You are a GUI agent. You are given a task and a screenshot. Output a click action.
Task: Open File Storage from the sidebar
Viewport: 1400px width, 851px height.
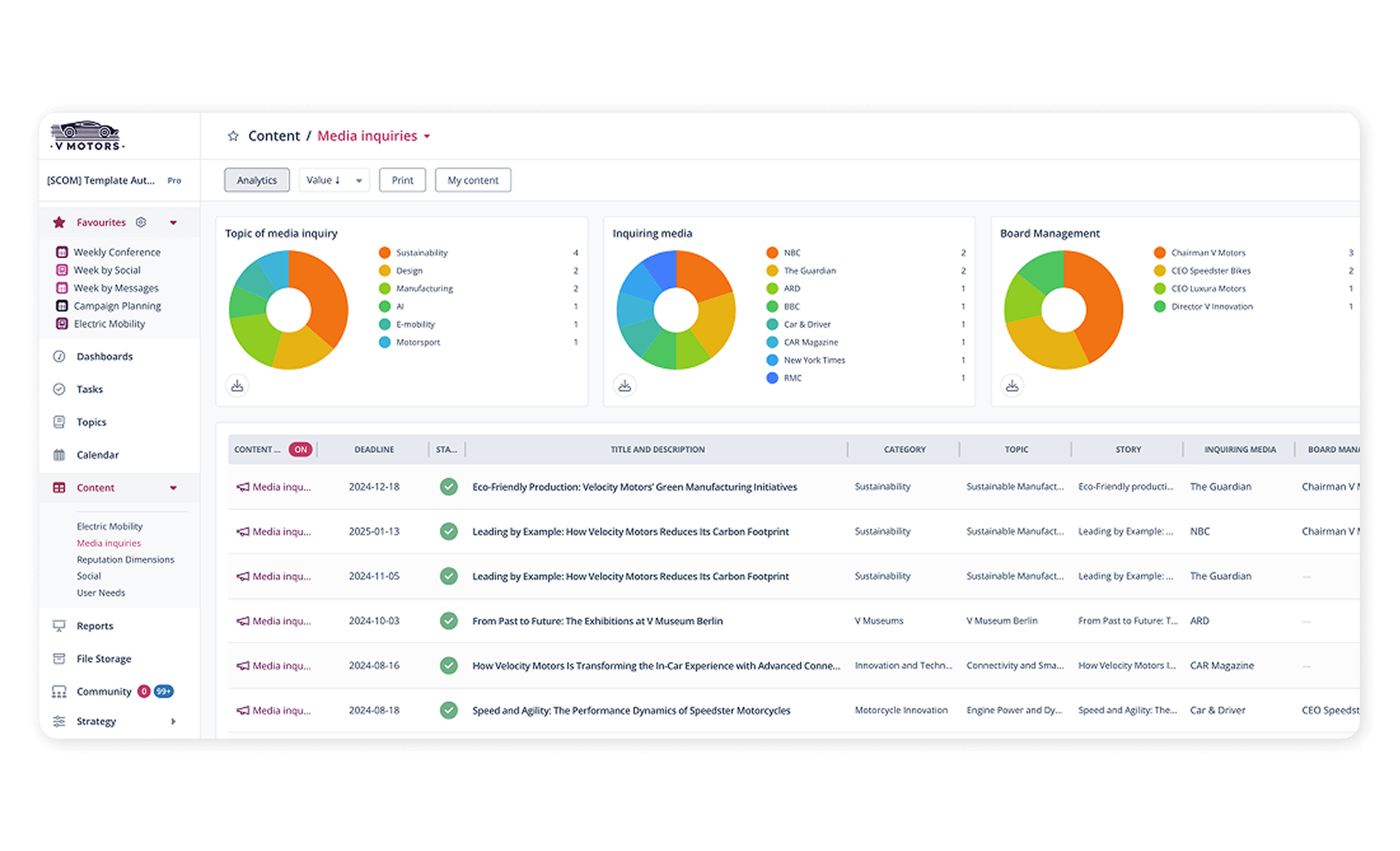click(x=104, y=658)
